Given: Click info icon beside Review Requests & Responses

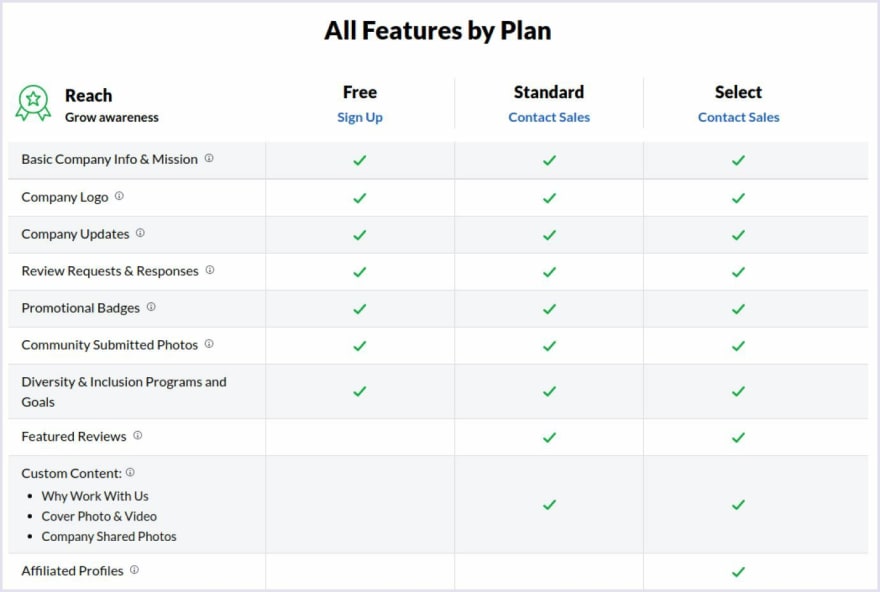Looking at the screenshot, I should click(210, 270).
